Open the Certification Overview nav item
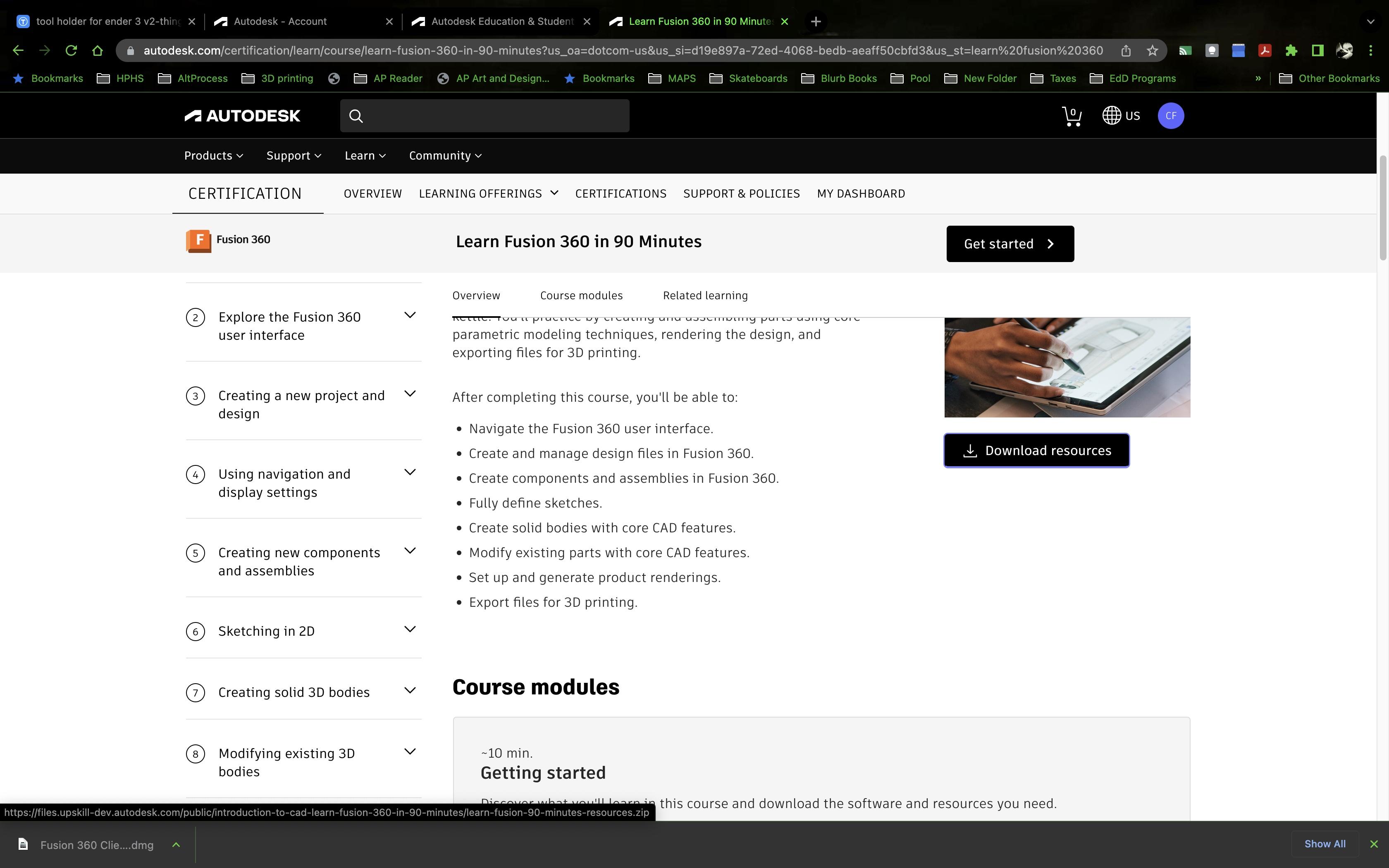The image size is (1389, 868). coord(372,193)
